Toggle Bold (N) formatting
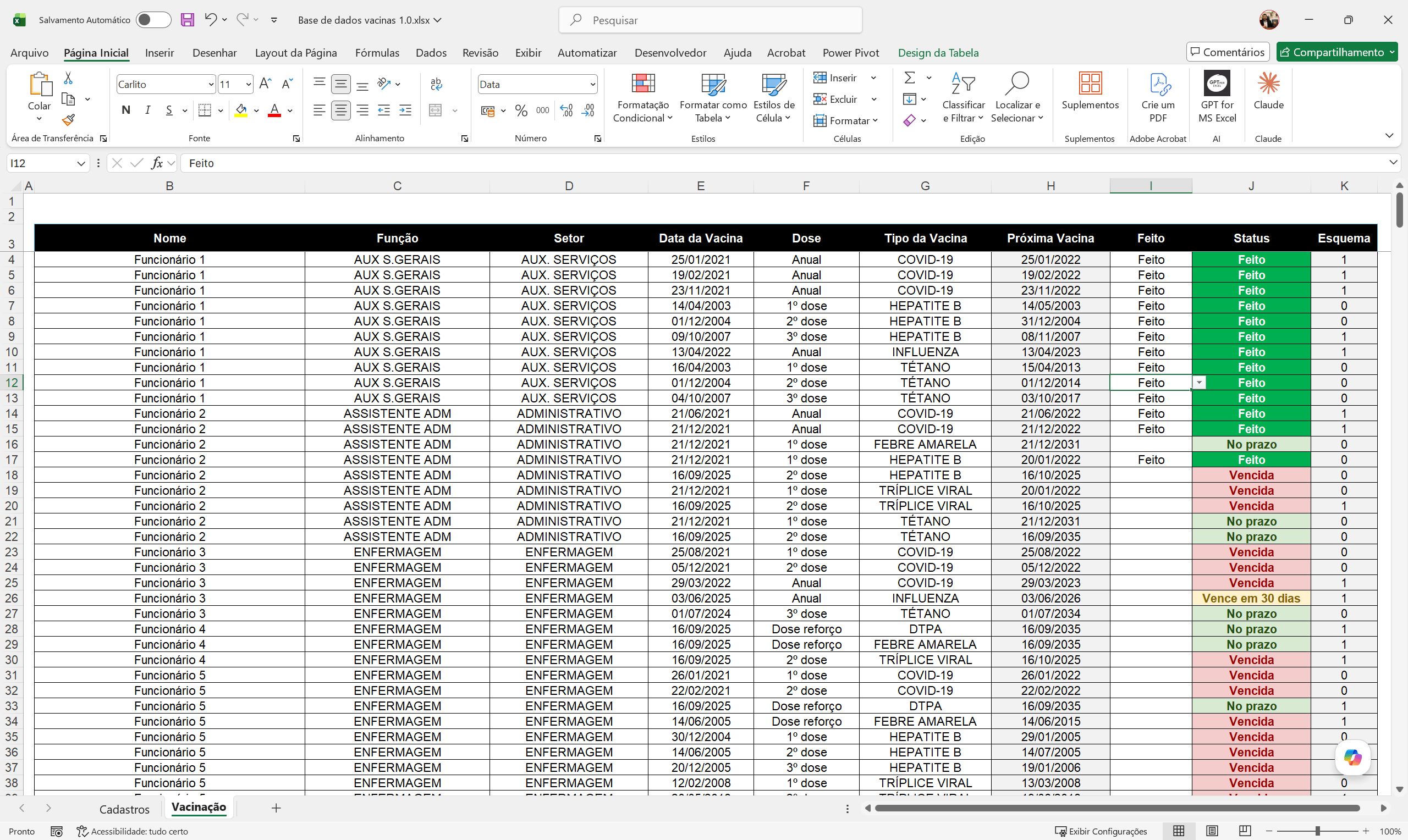Viewport: 1408px width, 840px height. click(x=127, y=110)
